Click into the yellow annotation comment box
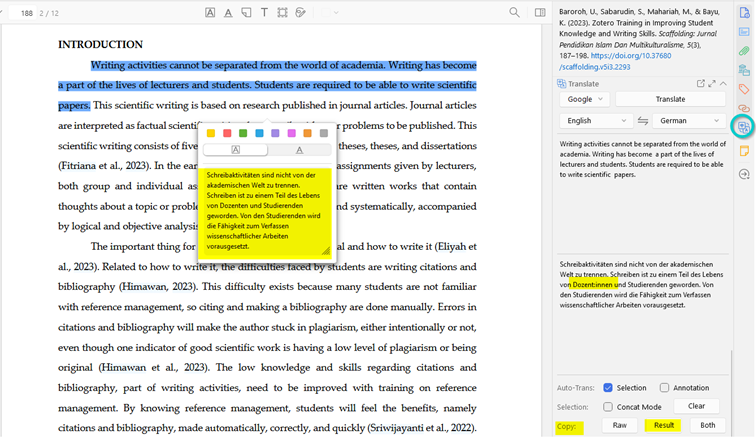 [x=265, y=211]
